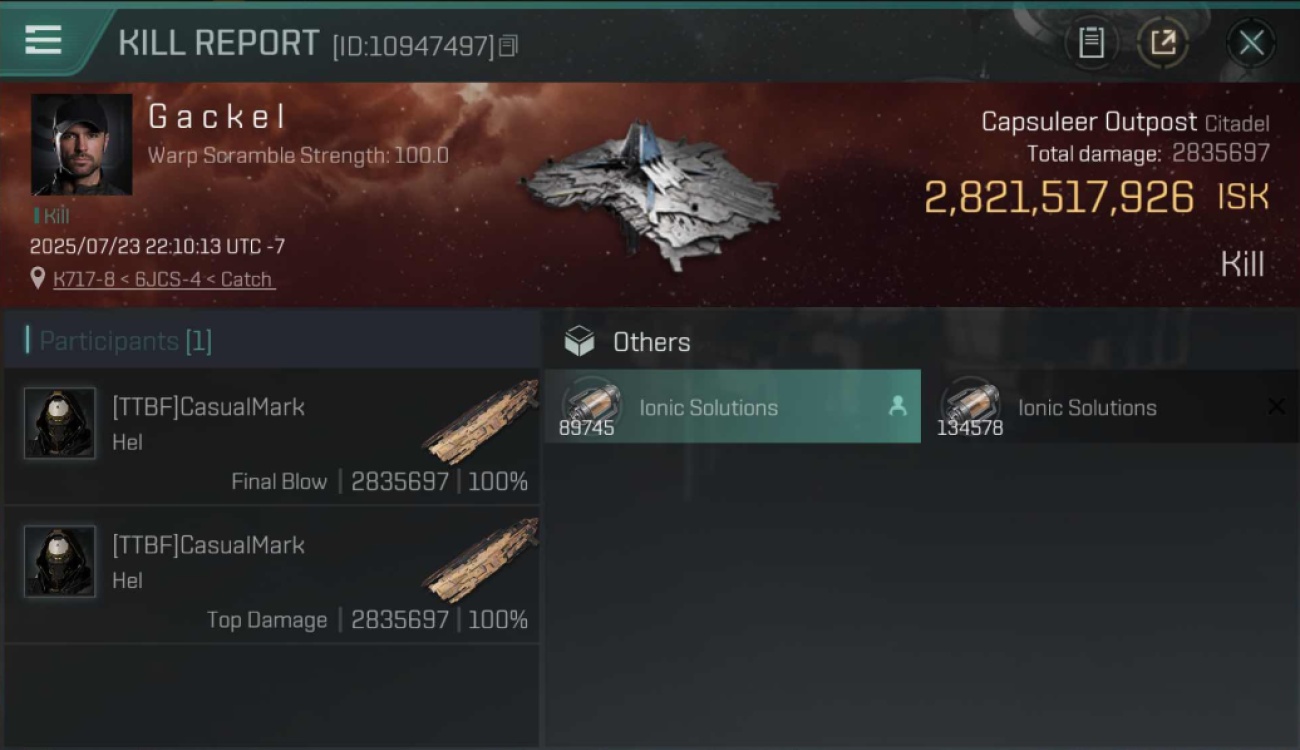
Task: Click CasualMark avatar in Top Damage row
Action: pyautogui.click(x=60, y=562)
